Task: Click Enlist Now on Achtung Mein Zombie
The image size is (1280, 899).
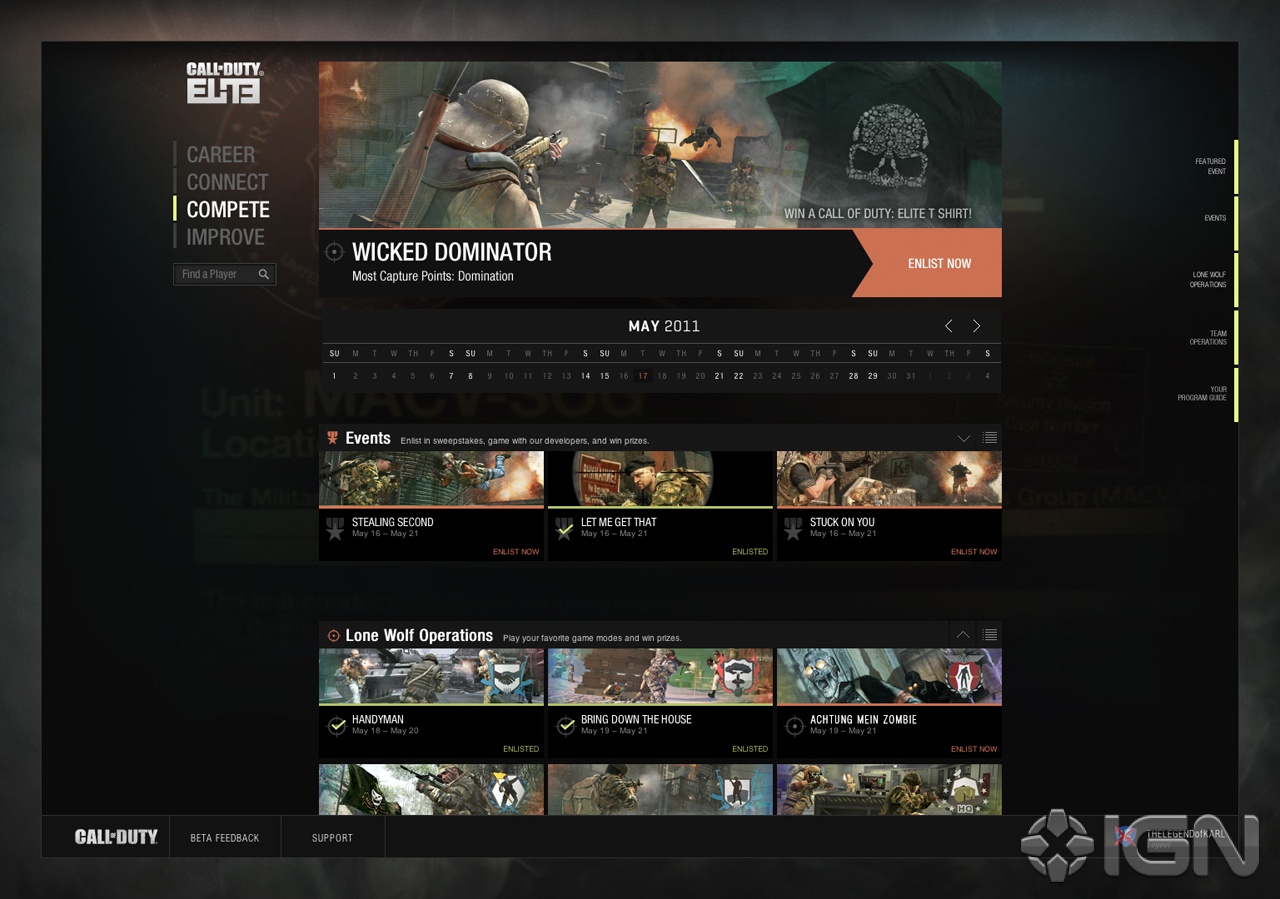Action: pyautogui.click(x=974, y=749)
